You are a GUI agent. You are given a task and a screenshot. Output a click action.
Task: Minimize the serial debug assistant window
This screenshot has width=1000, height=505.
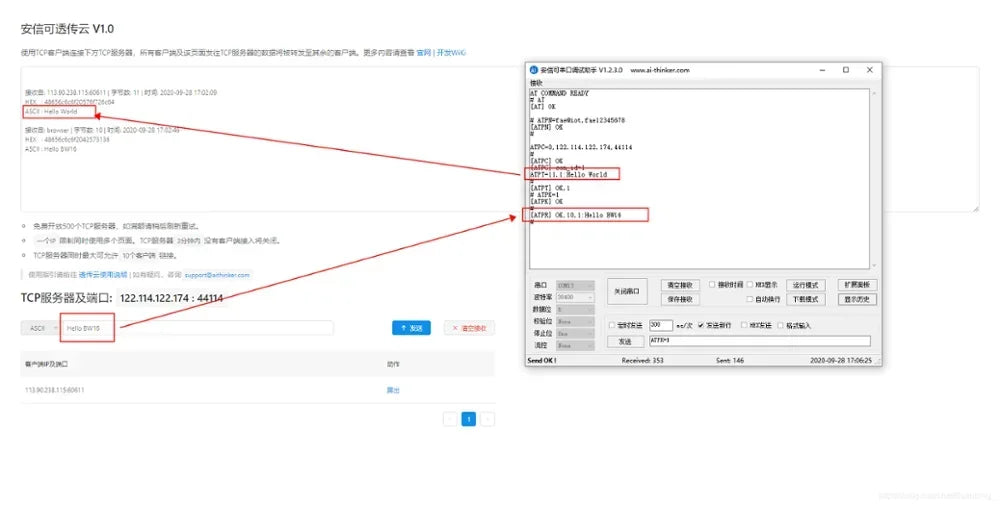point(823,70)
